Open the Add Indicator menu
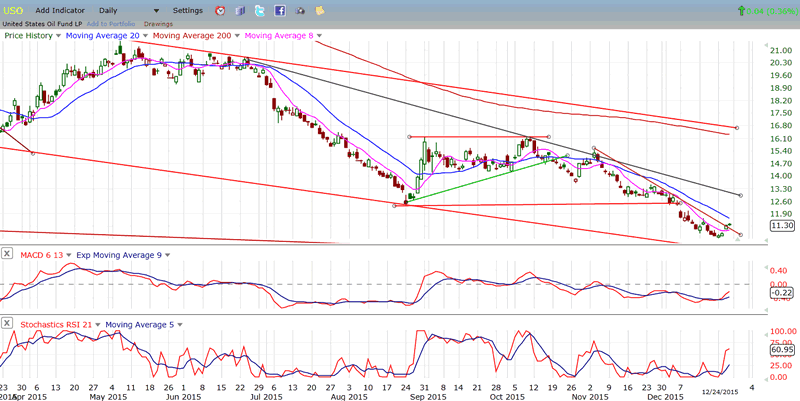The image size is (800, 401). coord(60,10)
